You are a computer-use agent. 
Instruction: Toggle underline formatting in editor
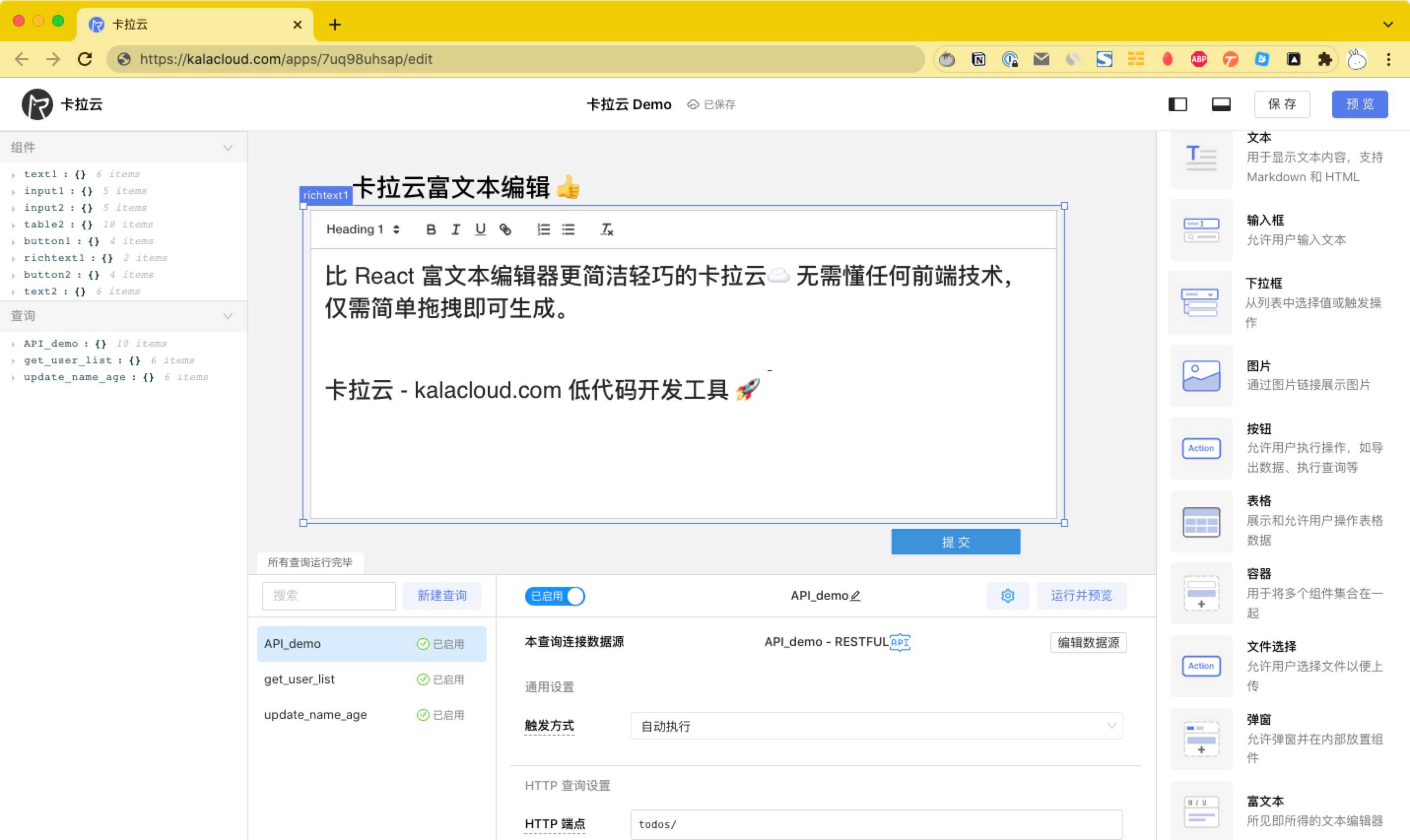(x=480, y=229)
